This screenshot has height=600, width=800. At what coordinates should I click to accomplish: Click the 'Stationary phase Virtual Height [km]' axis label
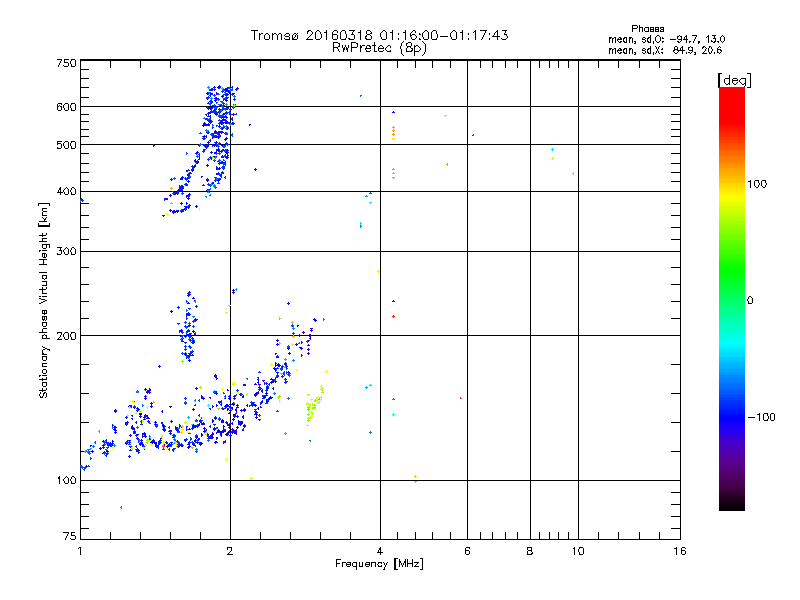click(x=44, y=300)
